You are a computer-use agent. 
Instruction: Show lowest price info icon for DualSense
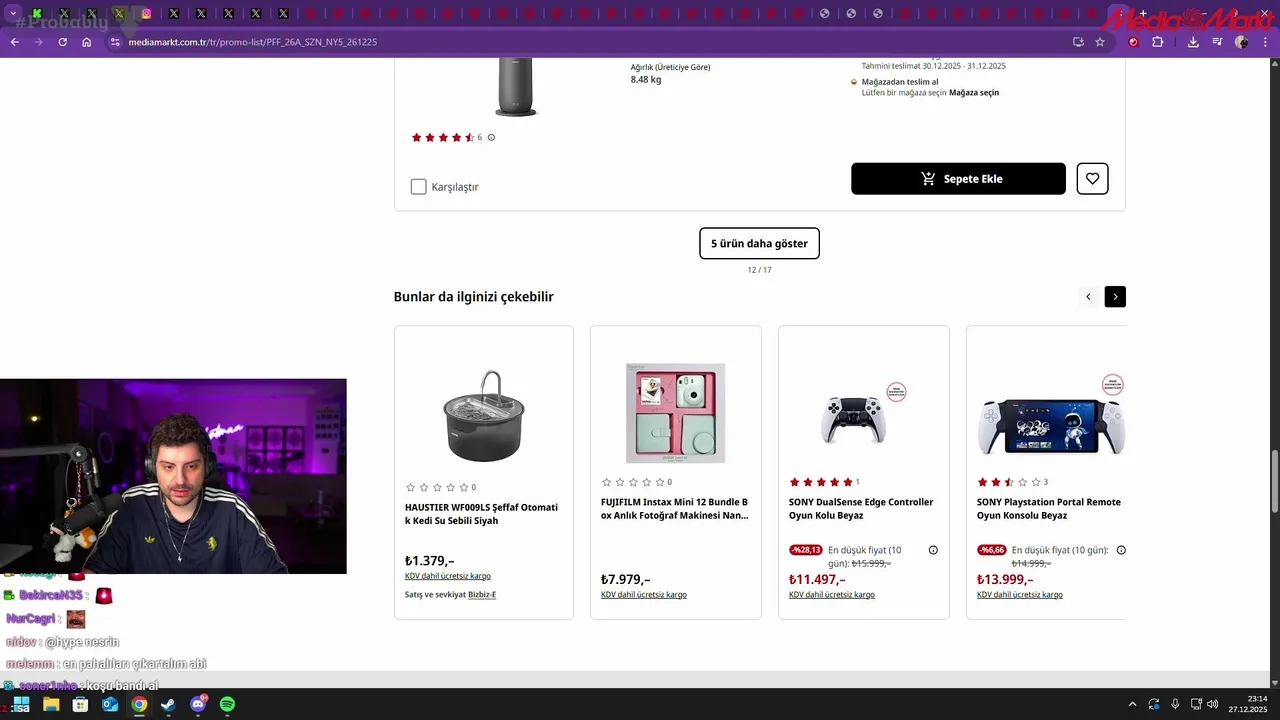[933, 550]
